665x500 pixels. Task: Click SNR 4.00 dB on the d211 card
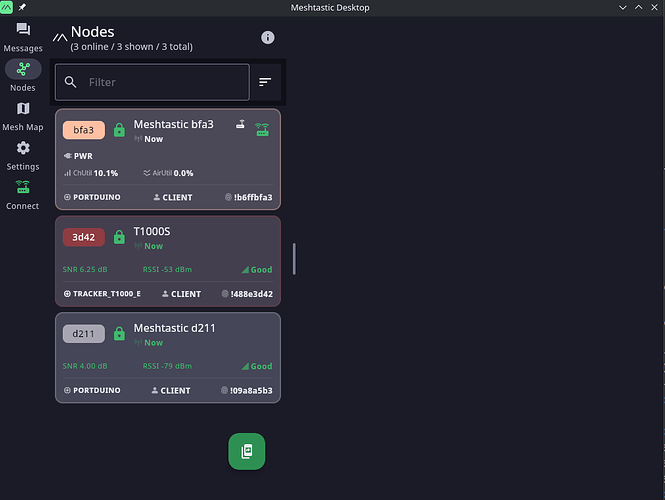85,366
